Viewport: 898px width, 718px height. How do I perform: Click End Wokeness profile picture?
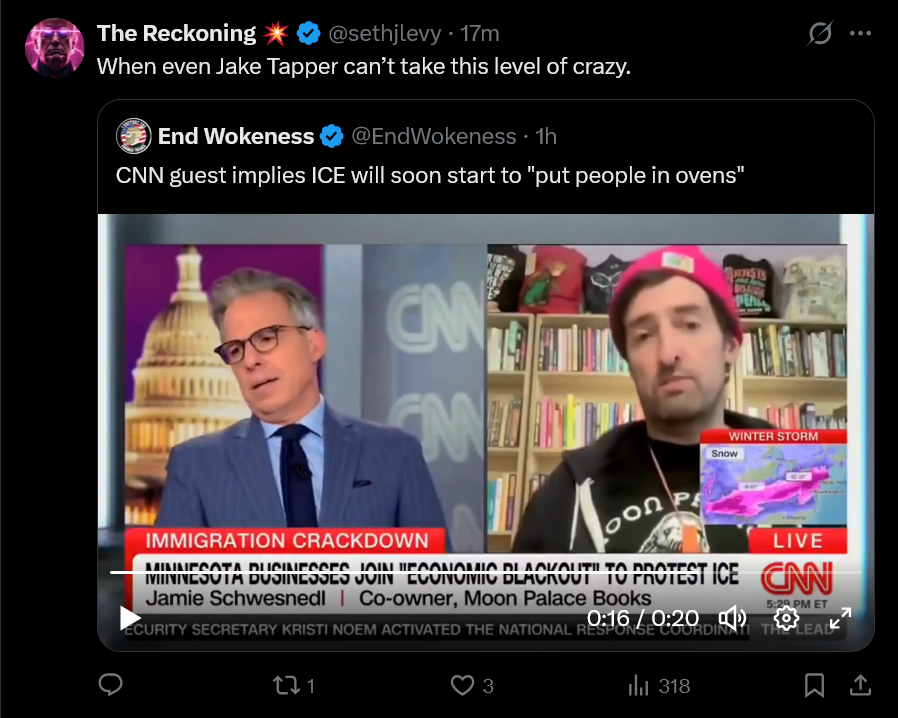(x=133, y=136)
